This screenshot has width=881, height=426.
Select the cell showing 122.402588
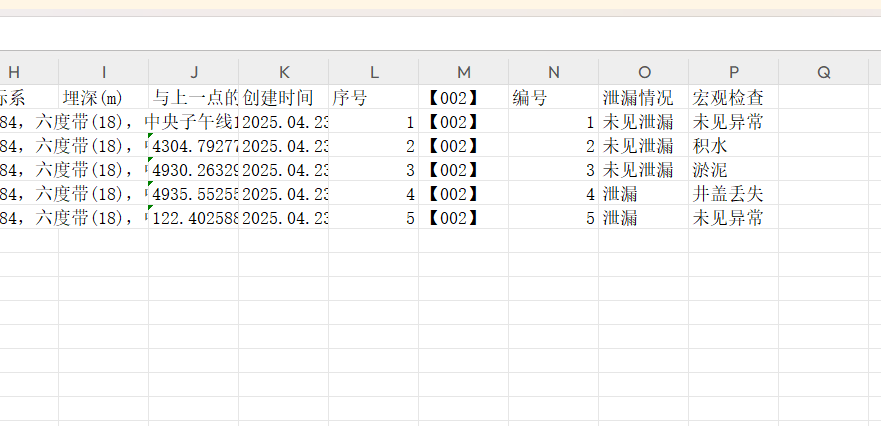click(x=195, y=218)
